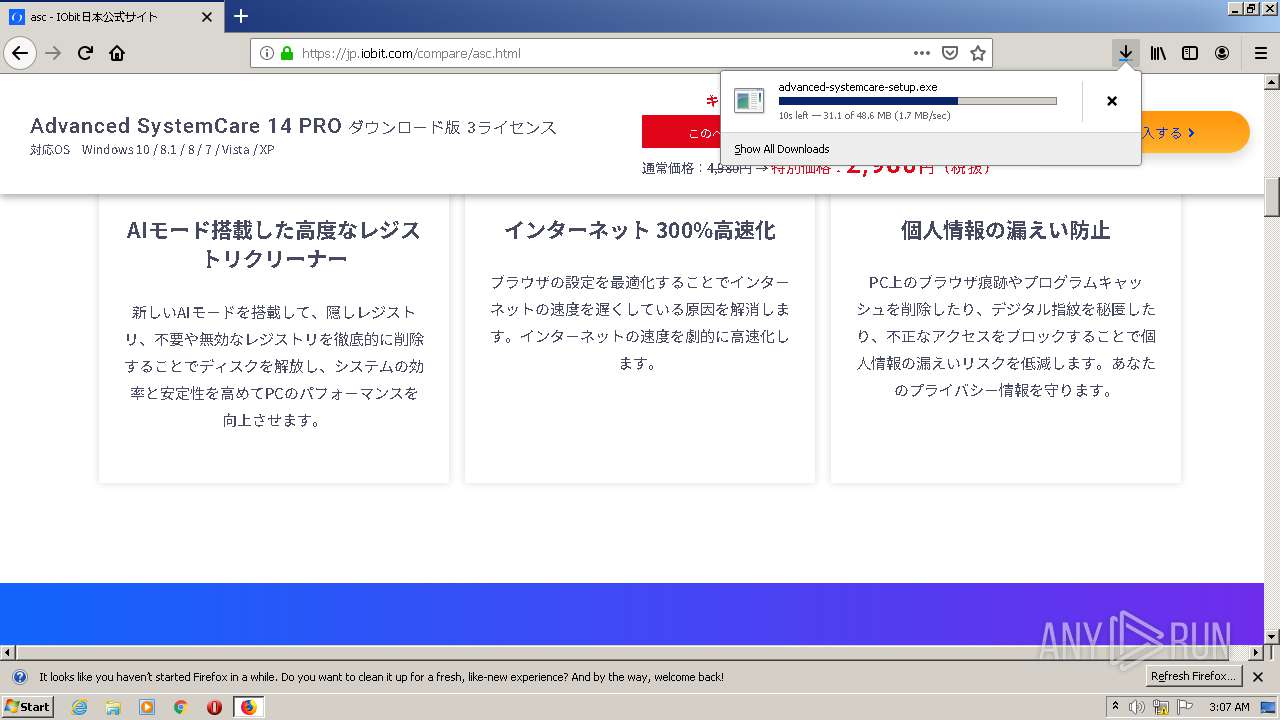Open media player from taskbar
Image resolution: width=1280 pixels, height=720 pixels.
pyautogui.click(x=147, y=707)
